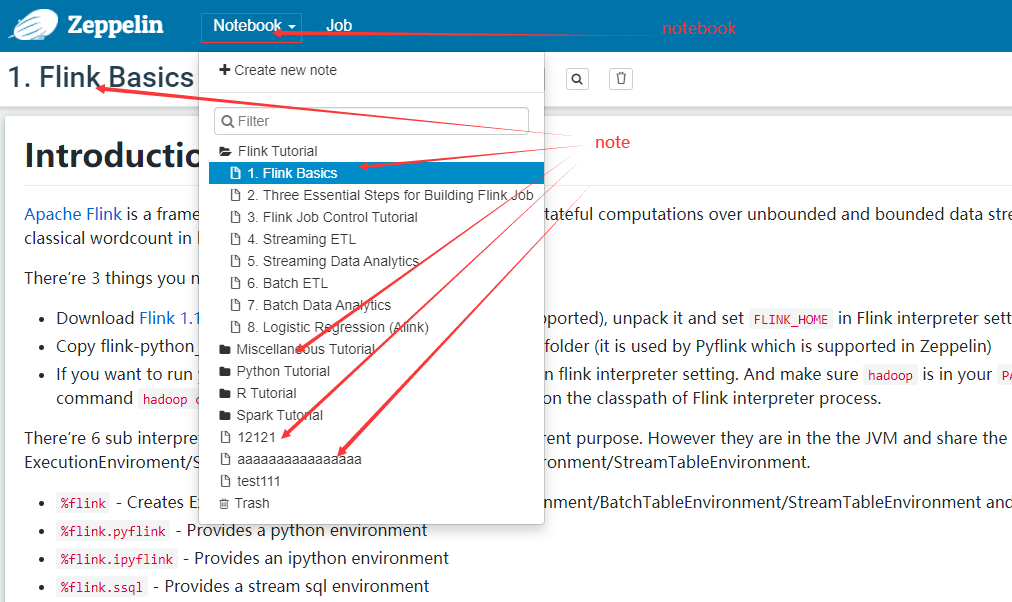Choose Create new note from the menu
1012x602 pixels.
click(278, 70)
